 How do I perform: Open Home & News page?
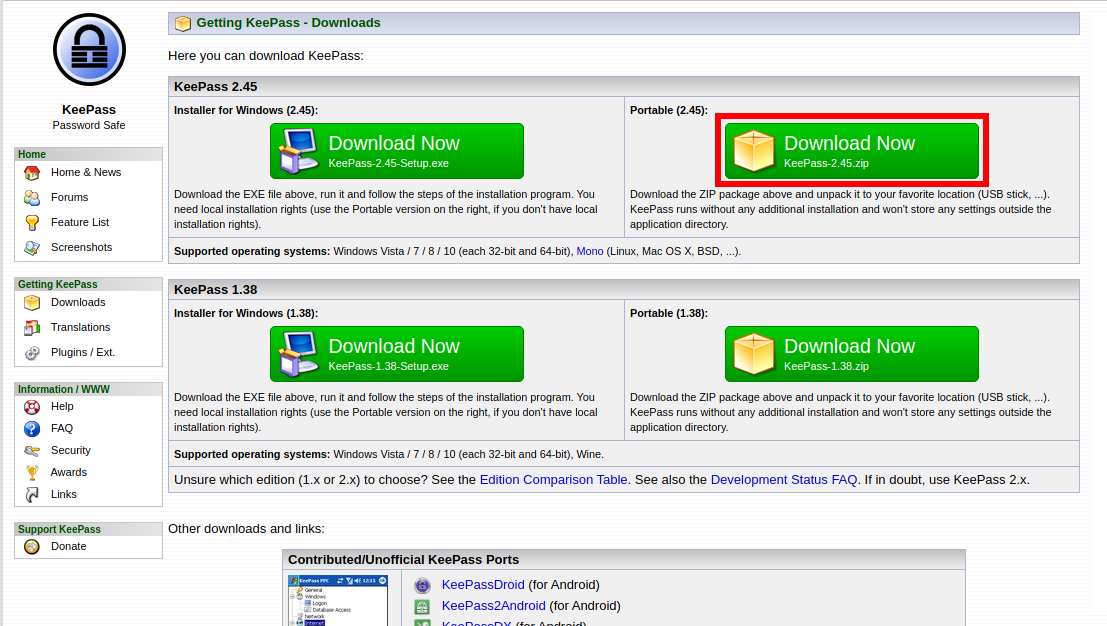pyautogui.click(x=86, y=172)
